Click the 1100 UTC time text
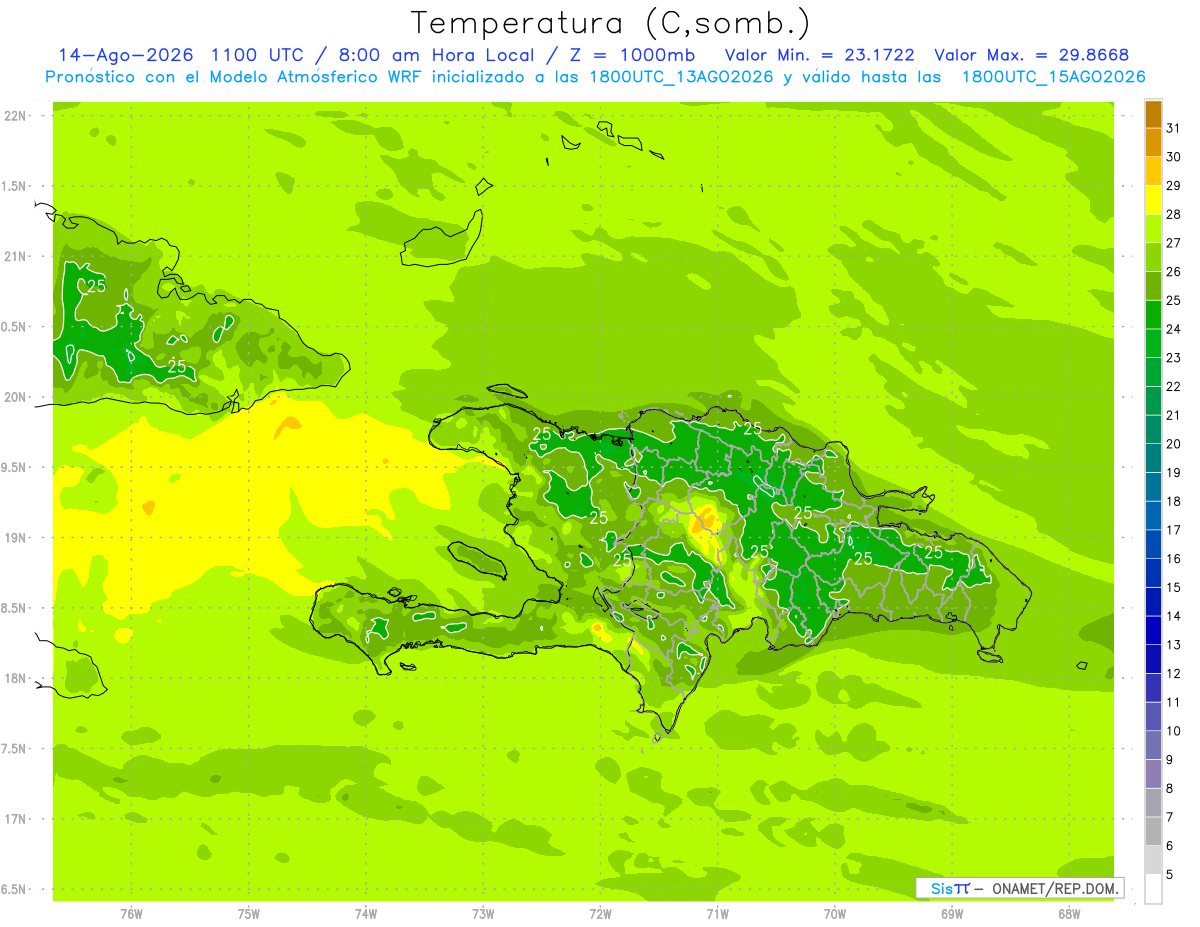This screenshot has height=927, width=1200. click(x=257, y=55)
